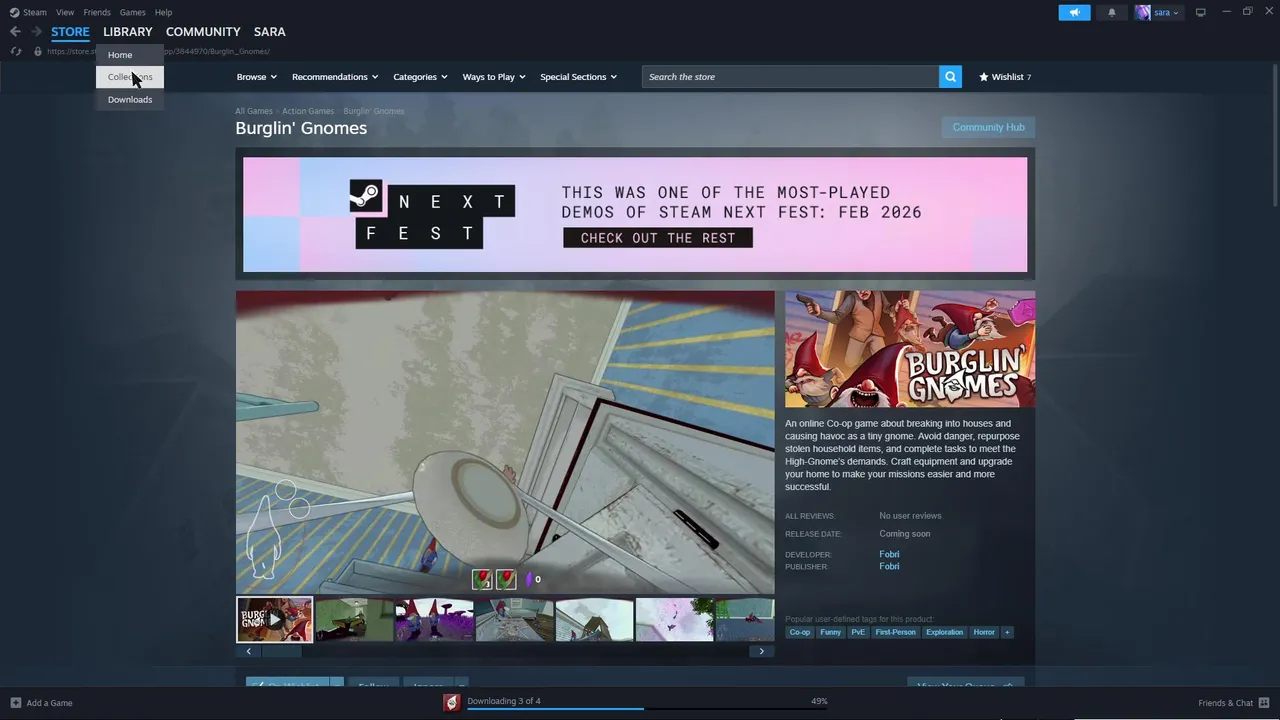
Task: Open the Community Hub button
Action: pos(988,127)
